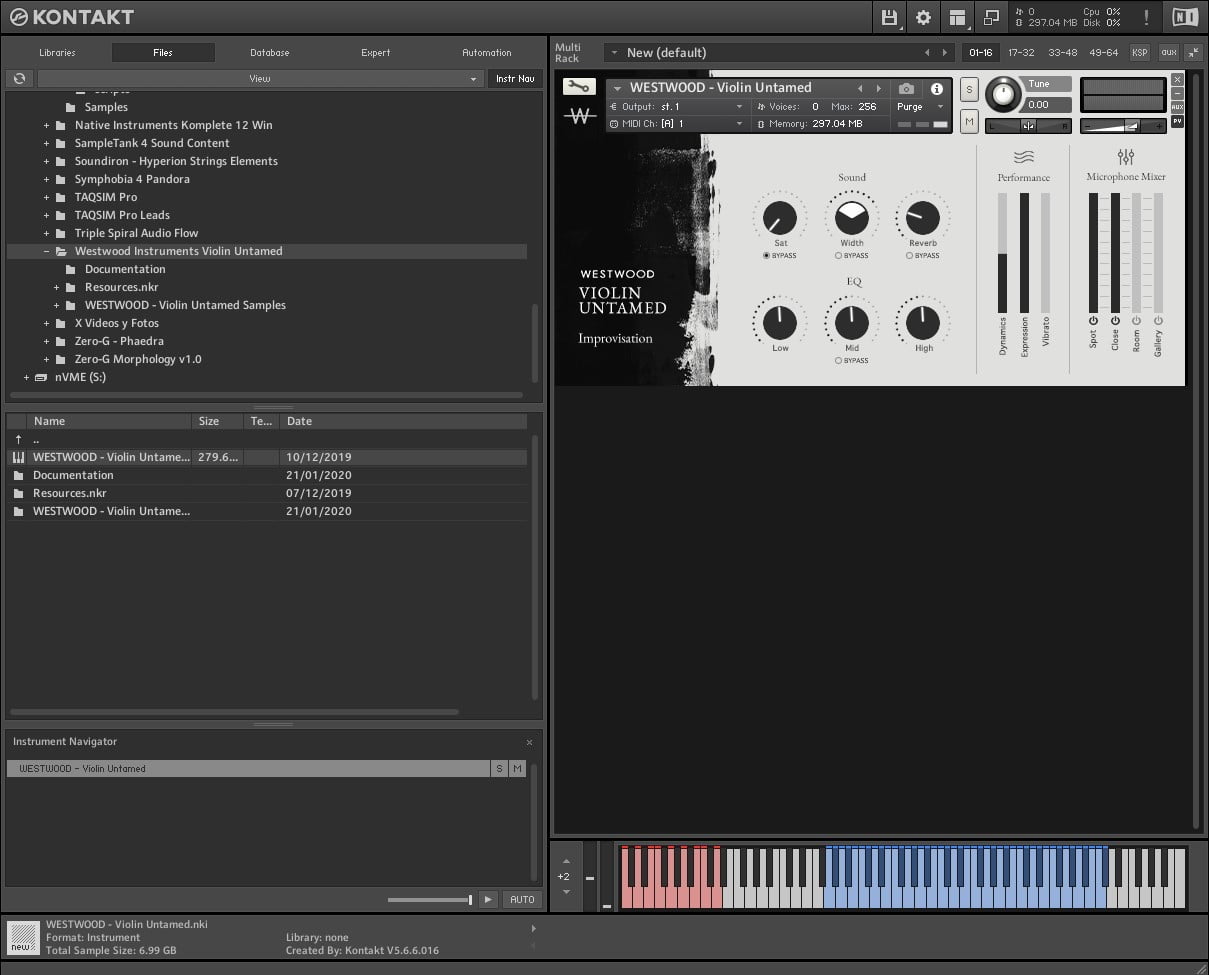Mute WESTWOOD in the Instrument Navigator
The height and width of the screenshot is (975, 1209).
(517, 769)
